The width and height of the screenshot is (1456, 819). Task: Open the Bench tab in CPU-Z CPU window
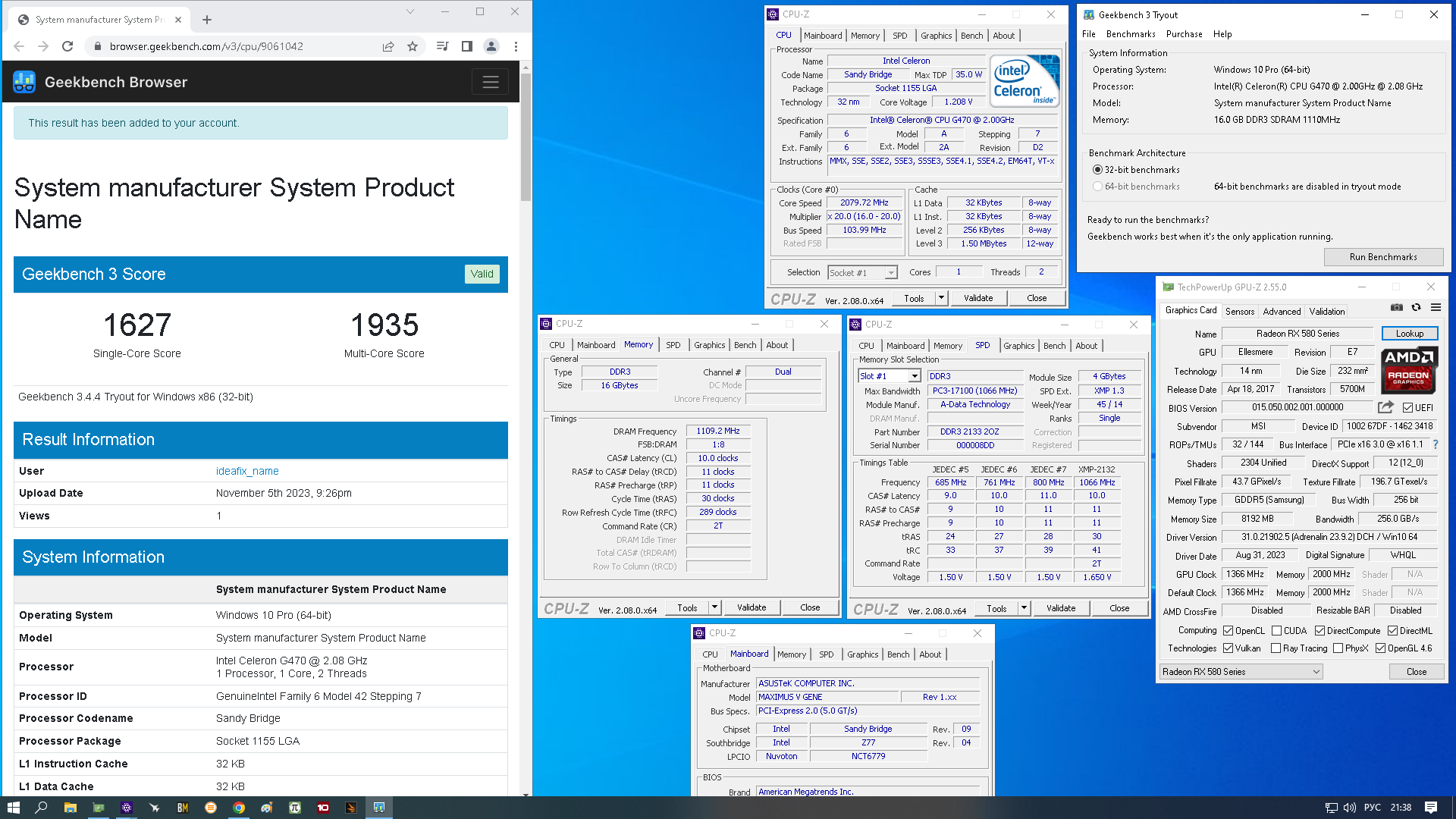971,36
